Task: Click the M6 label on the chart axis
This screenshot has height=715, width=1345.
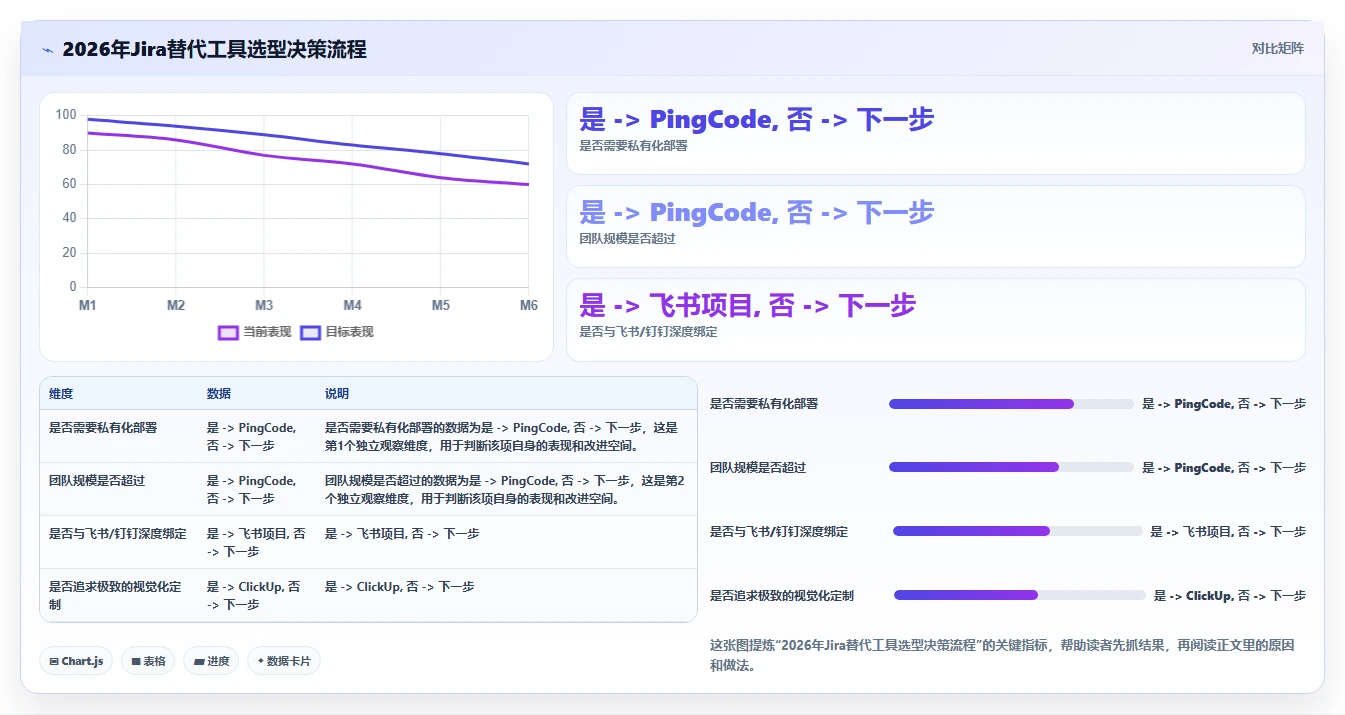Action: [529, 305]
